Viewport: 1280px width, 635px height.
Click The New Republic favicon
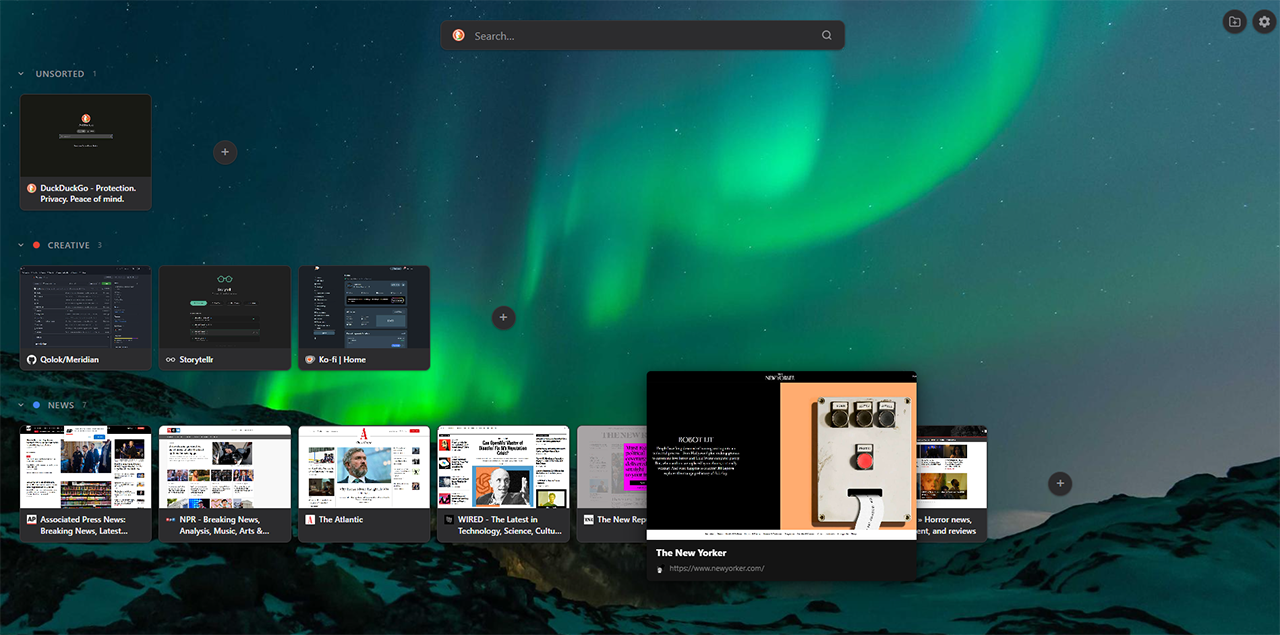click(589, 520)
